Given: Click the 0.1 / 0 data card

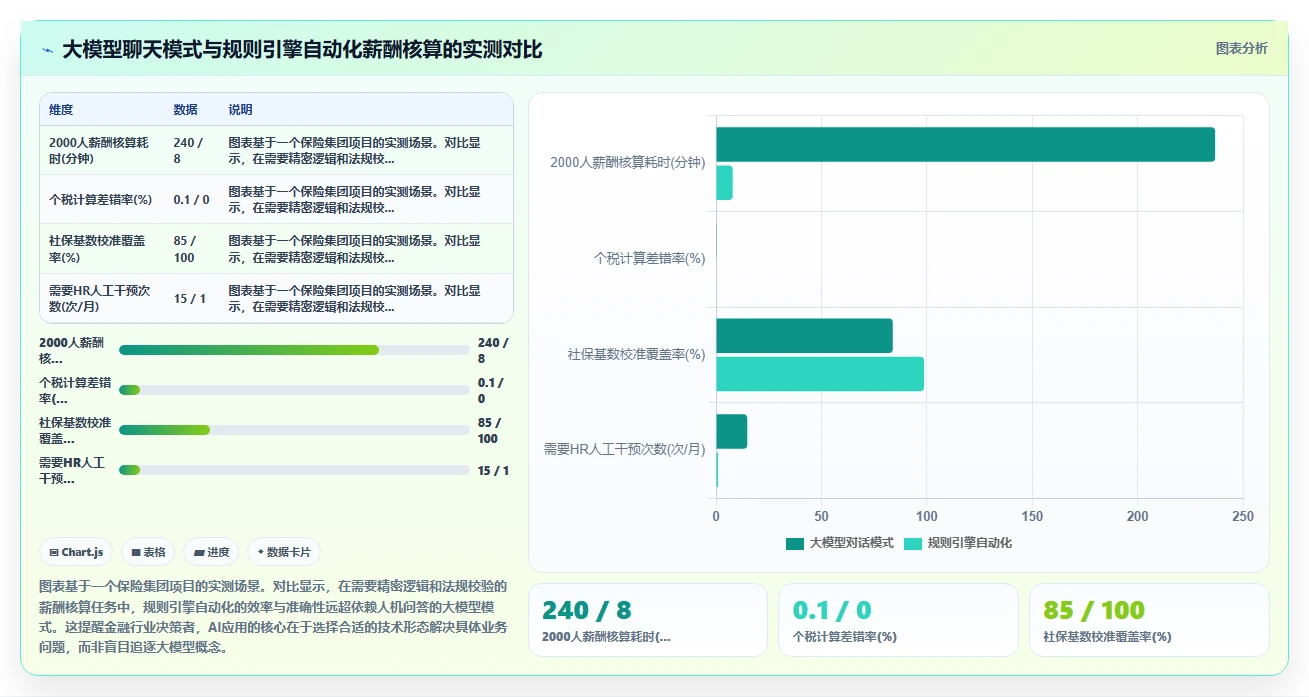Looking at the screenshot, I should (x=898, y=620).
